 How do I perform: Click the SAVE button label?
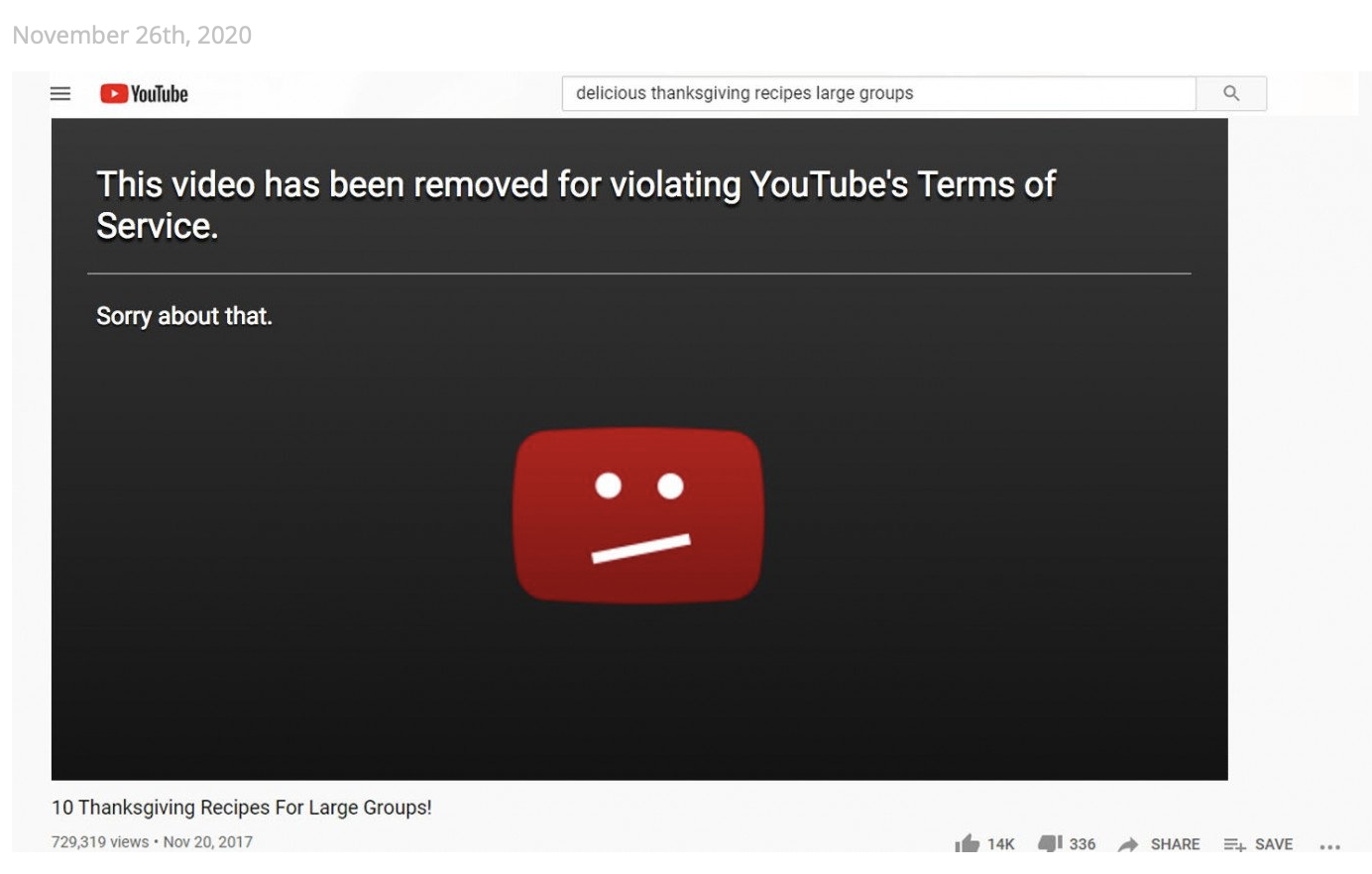coord(1274,844)
